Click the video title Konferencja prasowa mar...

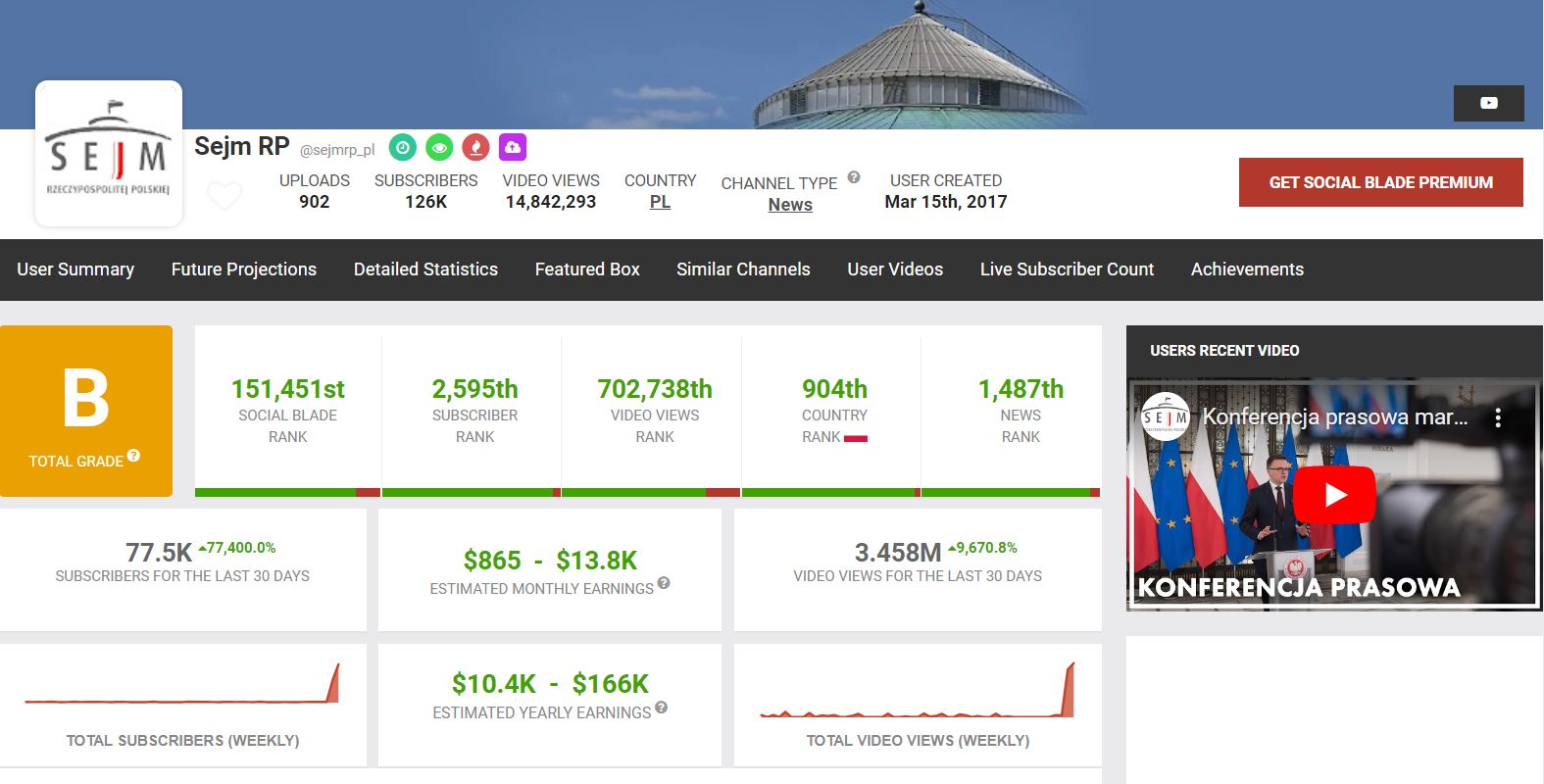tap(1335, 417)
